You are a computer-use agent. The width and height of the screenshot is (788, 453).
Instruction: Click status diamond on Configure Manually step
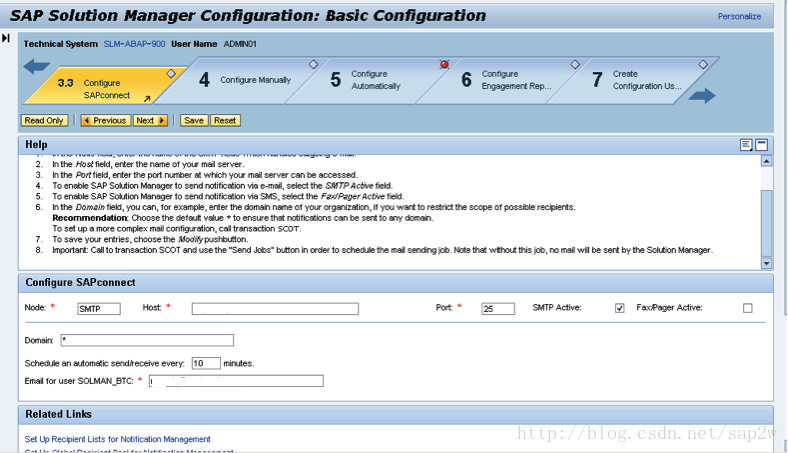point(314,64)
